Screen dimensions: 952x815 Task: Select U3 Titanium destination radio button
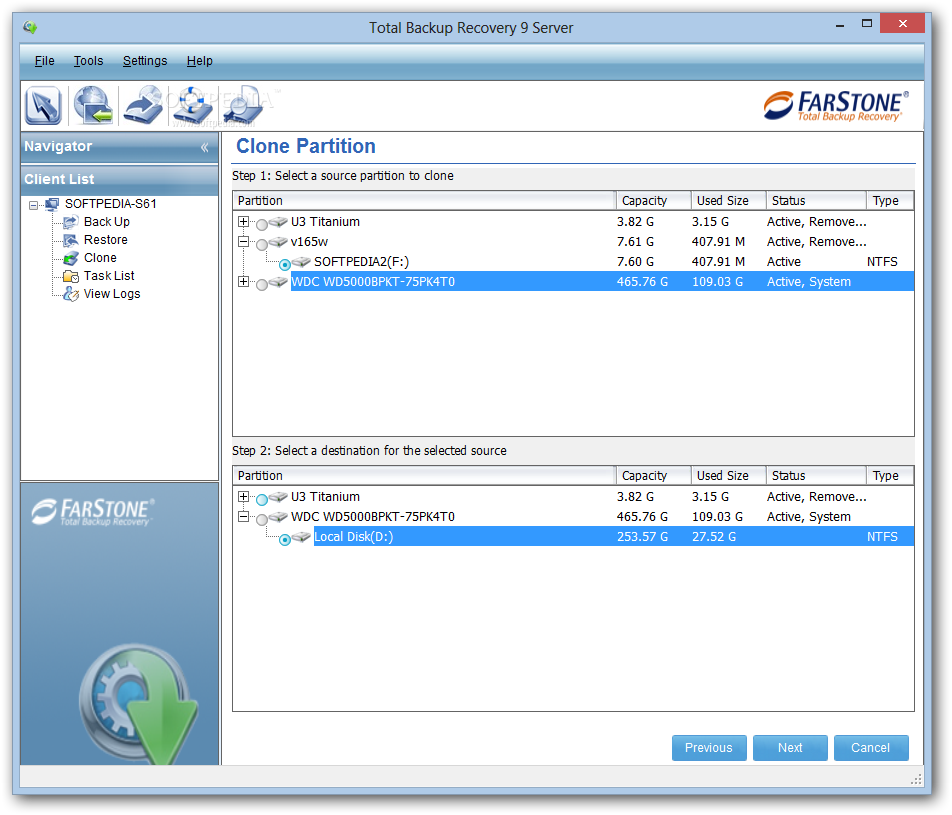(x=262, y=500)
